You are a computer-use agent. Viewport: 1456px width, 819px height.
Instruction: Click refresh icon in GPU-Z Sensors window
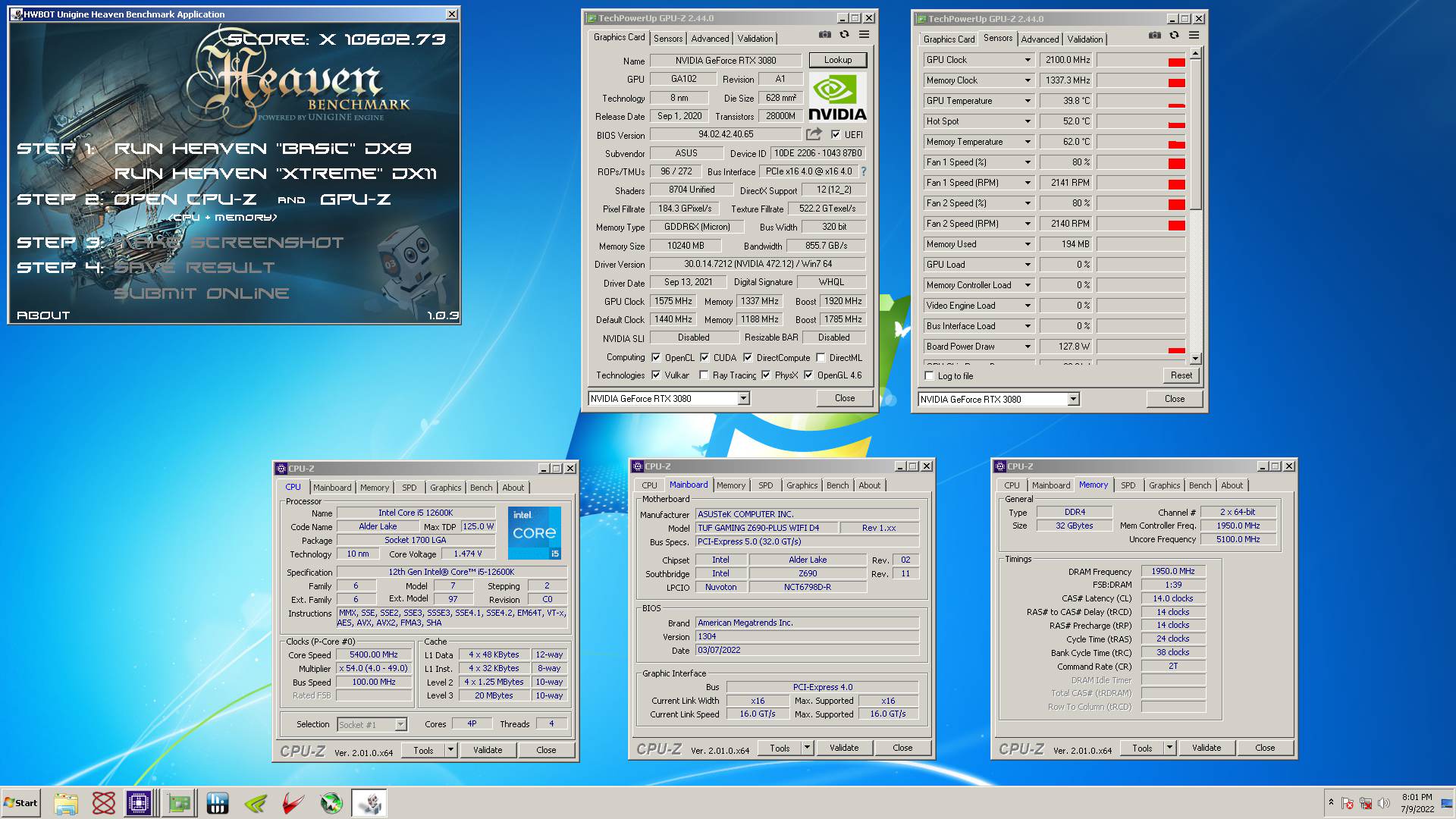coord(1174,36)
